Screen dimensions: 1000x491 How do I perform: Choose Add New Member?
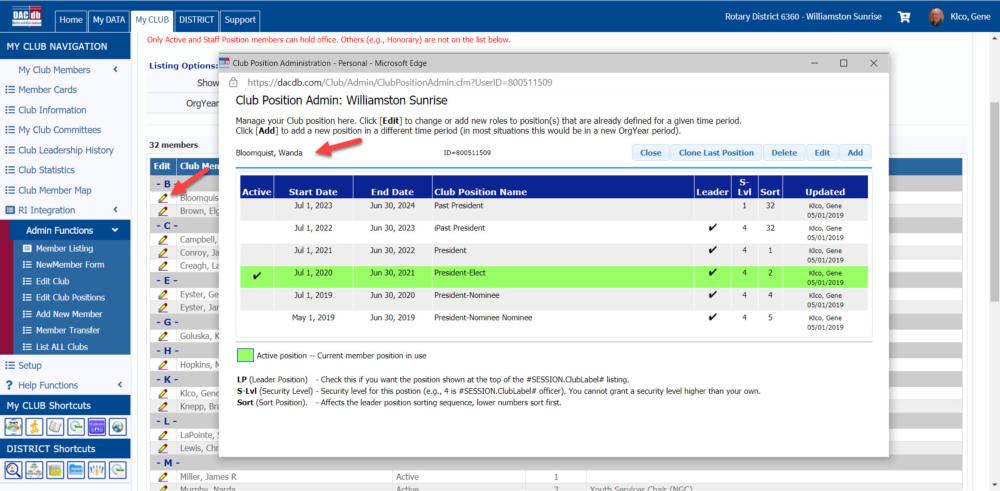(71, 314)
